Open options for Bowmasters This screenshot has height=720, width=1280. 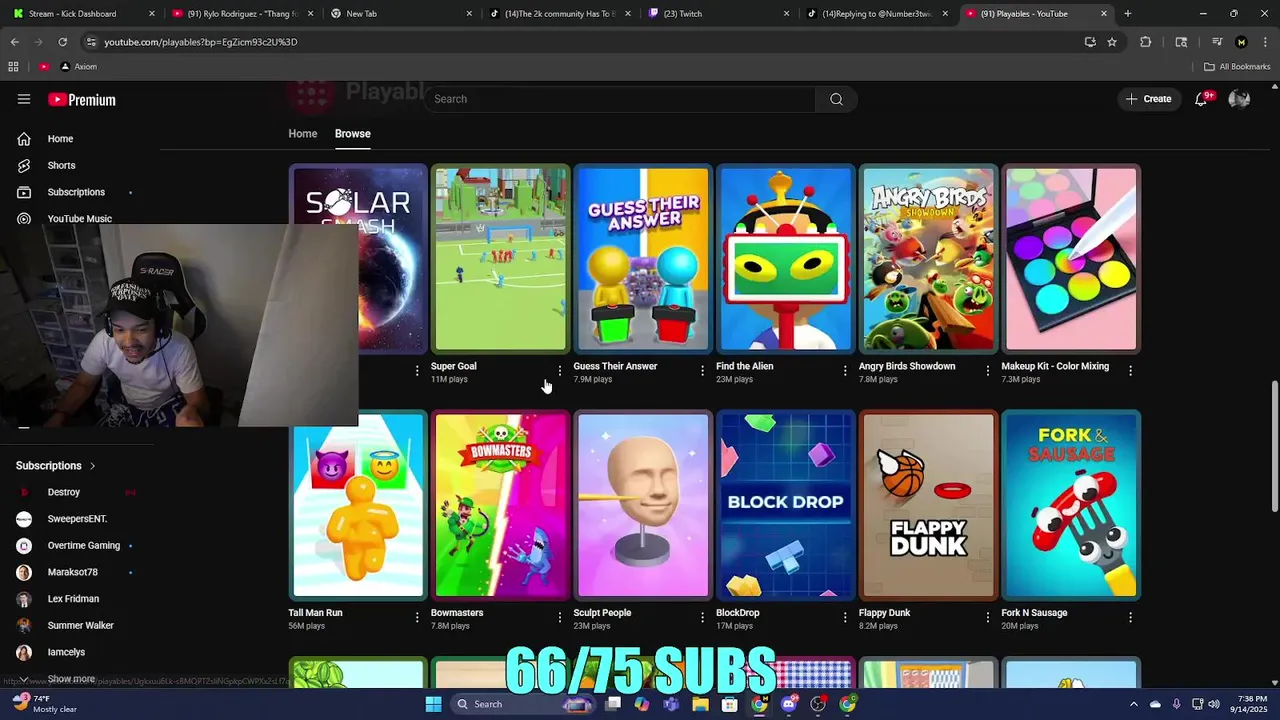pos(559,618)
